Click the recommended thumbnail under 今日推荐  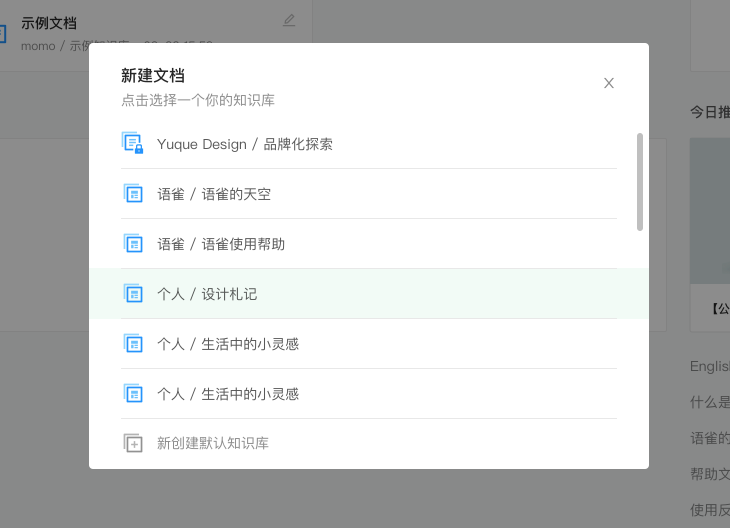[x=710, y=210]
